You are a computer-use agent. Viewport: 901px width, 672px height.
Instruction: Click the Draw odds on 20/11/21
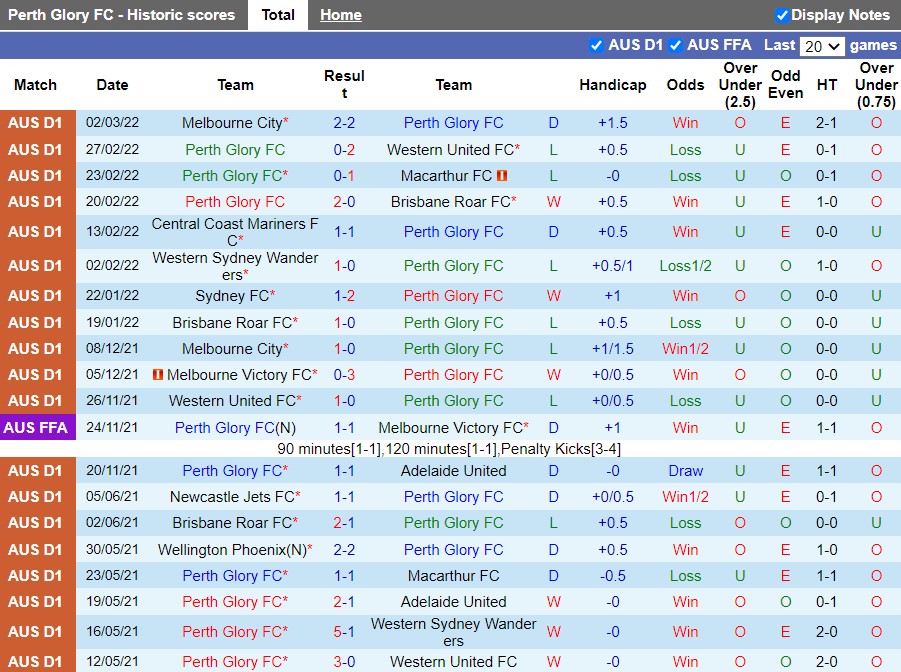coord(686,471)
